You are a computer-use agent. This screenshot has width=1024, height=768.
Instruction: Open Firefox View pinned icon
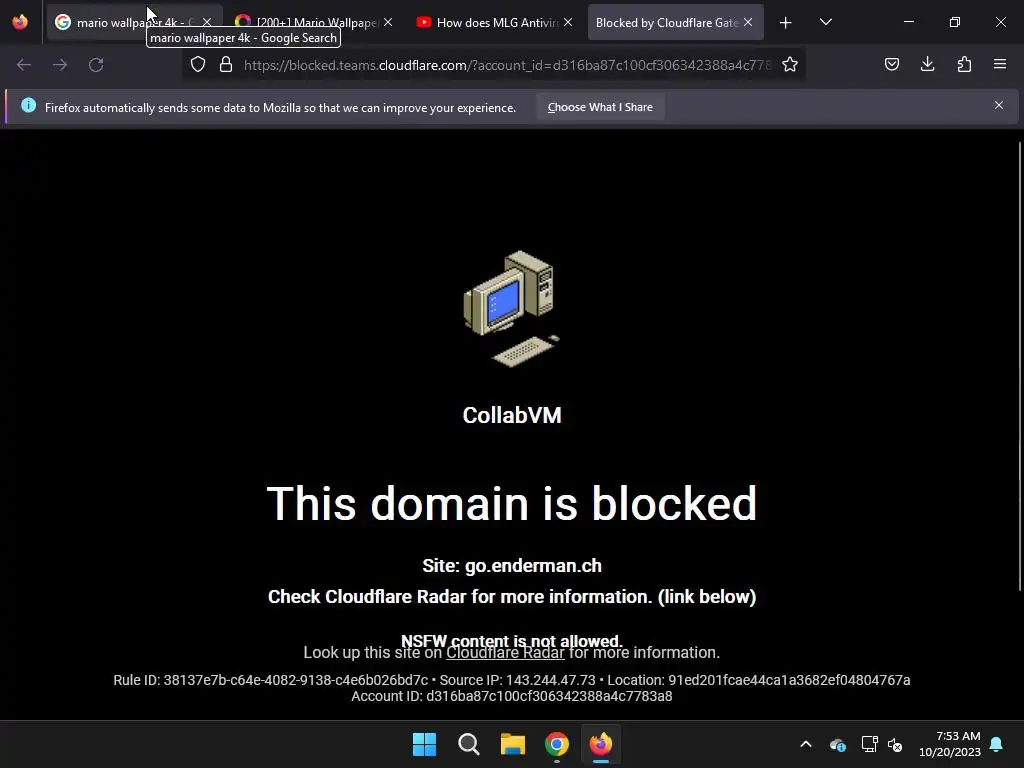click(x=20, y=22)
